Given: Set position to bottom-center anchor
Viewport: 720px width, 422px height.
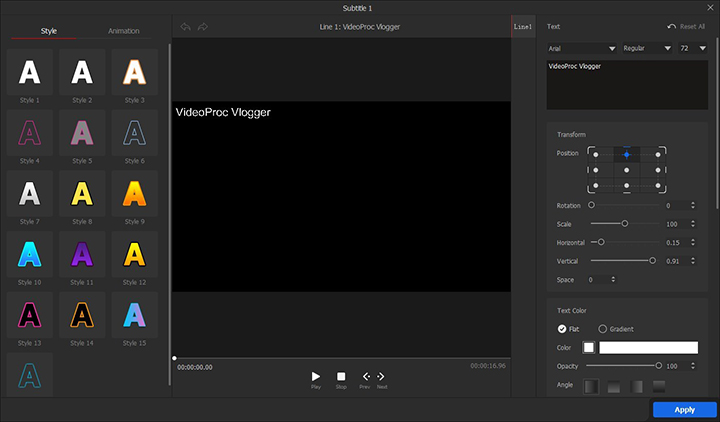Looking at the screenshot, I should pos(627,186).
